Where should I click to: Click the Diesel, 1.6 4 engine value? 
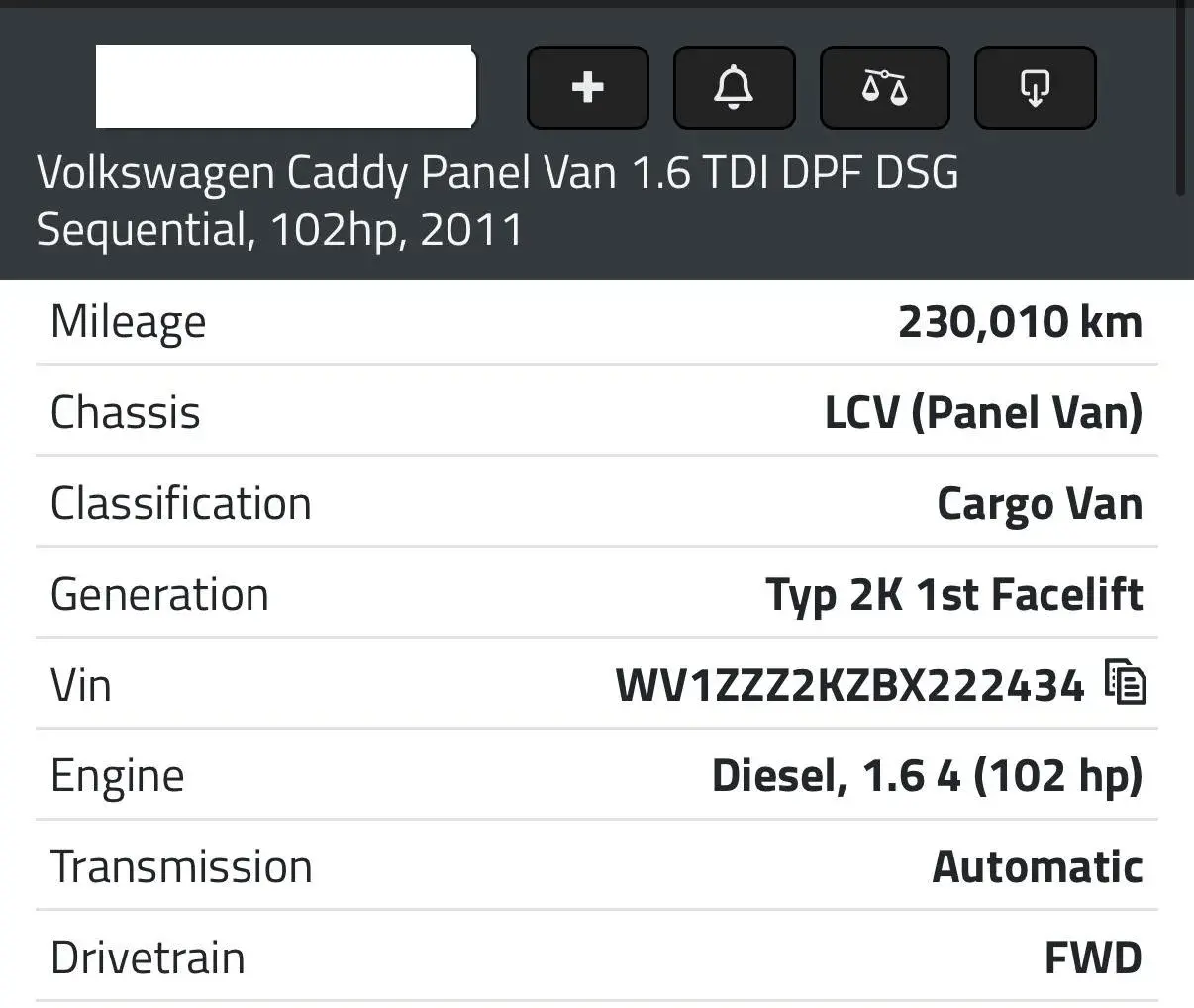point(927,776)
